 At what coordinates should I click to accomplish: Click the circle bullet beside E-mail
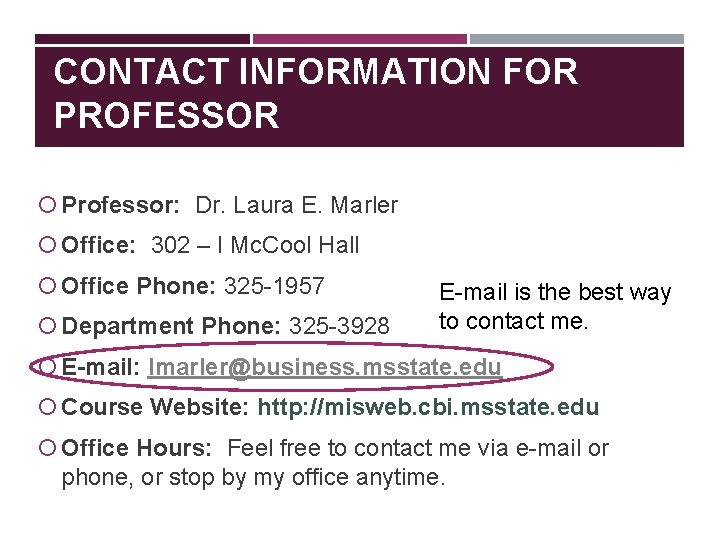pos(47,366)
